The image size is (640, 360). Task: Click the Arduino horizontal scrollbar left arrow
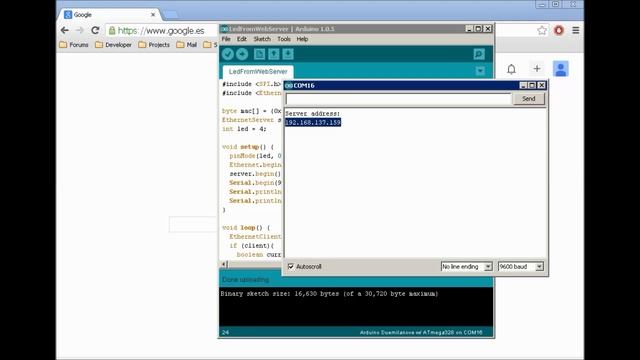coord(224,264)
